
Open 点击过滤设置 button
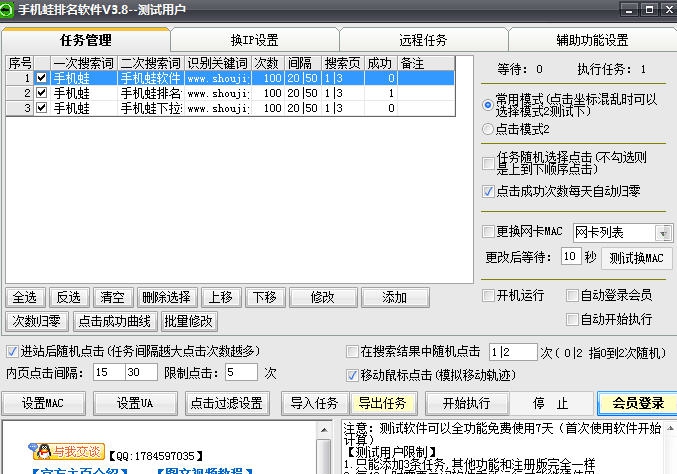(227, 403)
